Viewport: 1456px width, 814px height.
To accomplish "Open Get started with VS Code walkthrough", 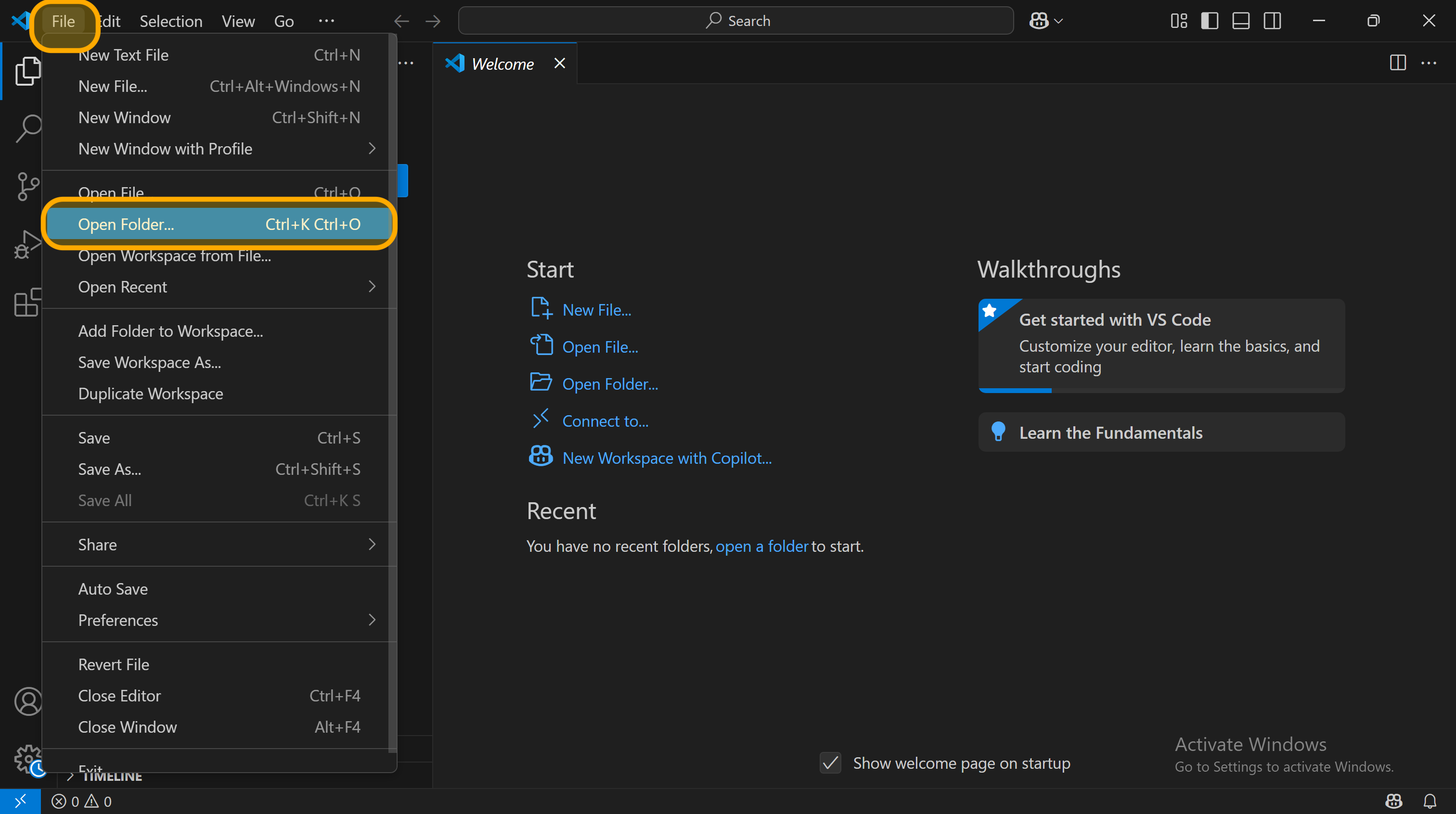I will pyautogui.click(x=1161, y=345).
